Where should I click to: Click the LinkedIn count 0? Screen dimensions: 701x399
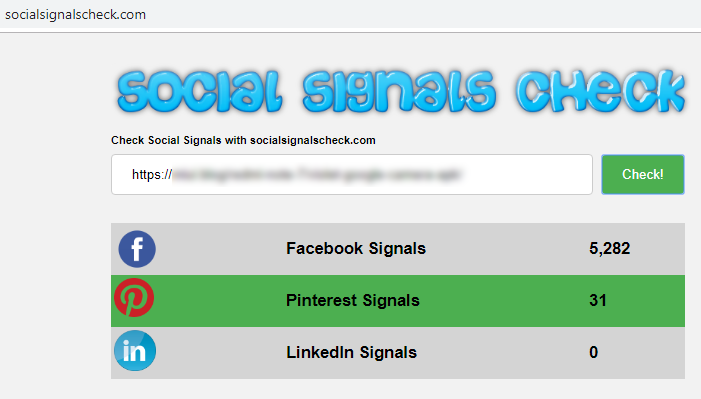pyautogui.click(x=593, y=352)
